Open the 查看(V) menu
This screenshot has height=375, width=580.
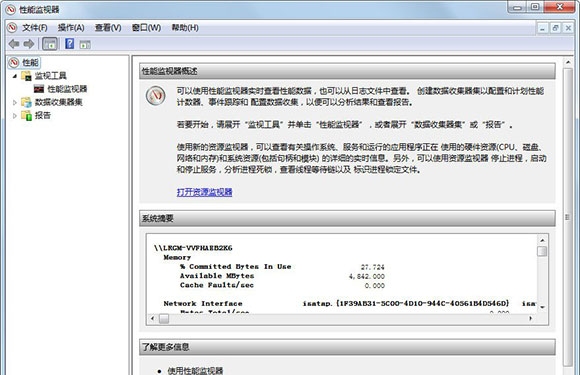click(x=108, y=28)
